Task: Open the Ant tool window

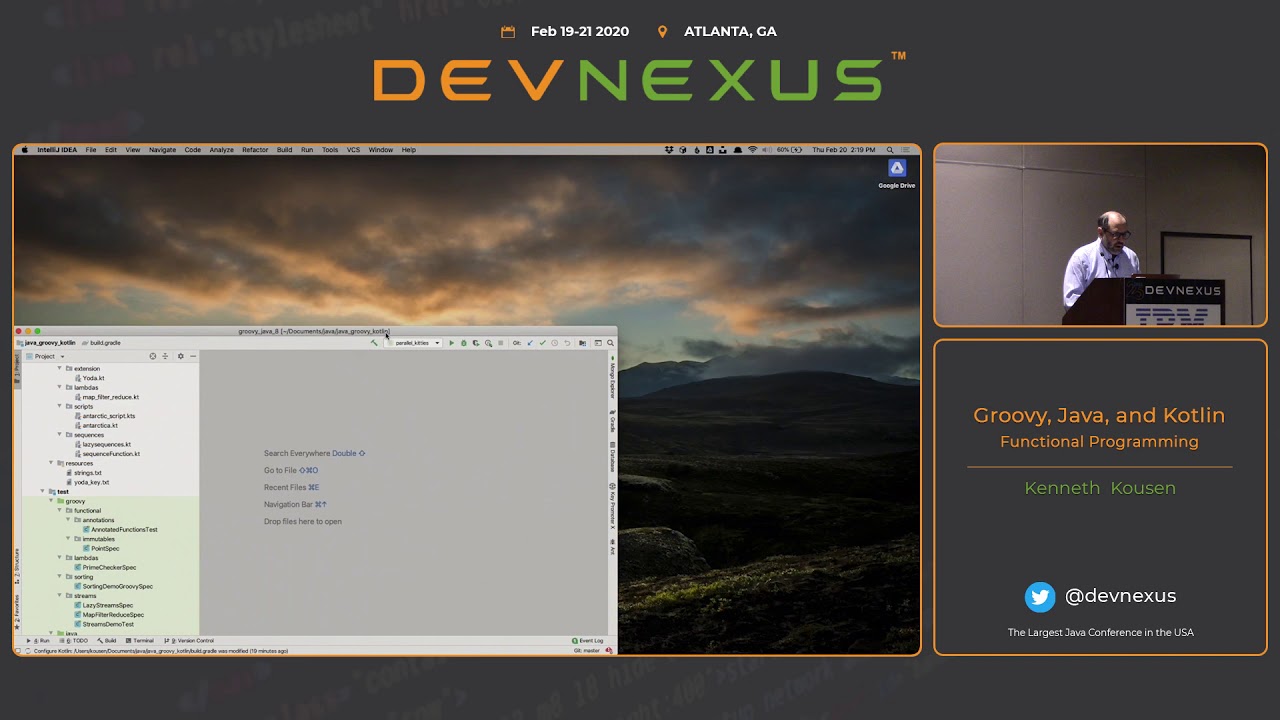Action: point(613,549)
